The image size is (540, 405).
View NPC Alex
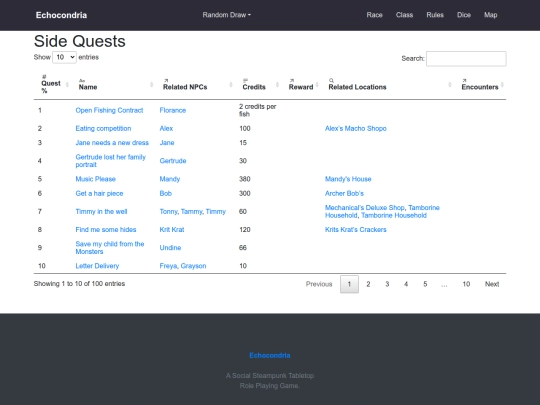[166, 128]
